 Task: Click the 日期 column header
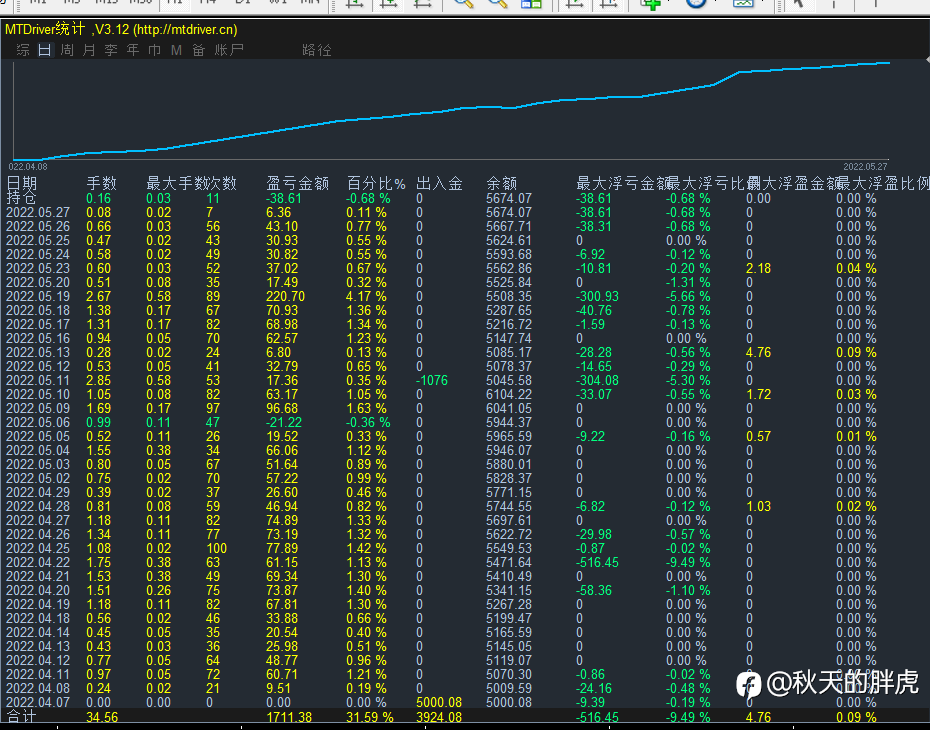tap(22, 183)
